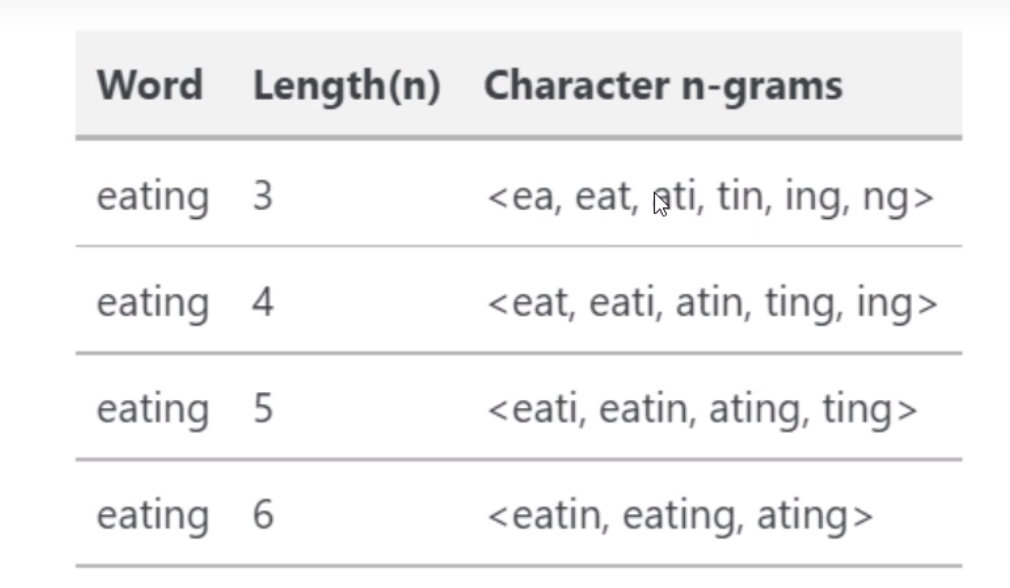Select the length value 5 cell
1010x588 pixels.
click(x=262, y=410)
